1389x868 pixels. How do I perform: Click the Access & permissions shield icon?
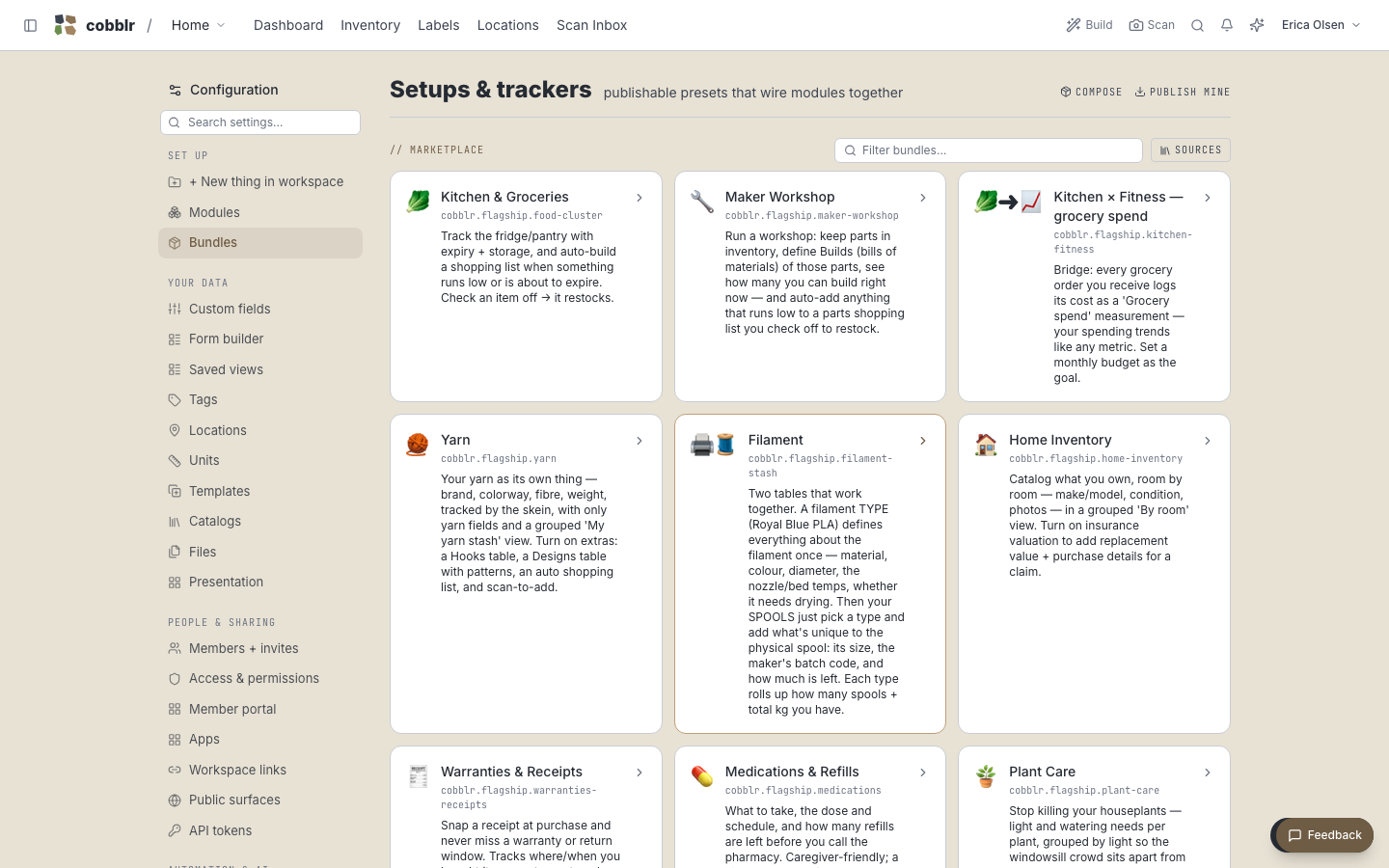(175, 678)
